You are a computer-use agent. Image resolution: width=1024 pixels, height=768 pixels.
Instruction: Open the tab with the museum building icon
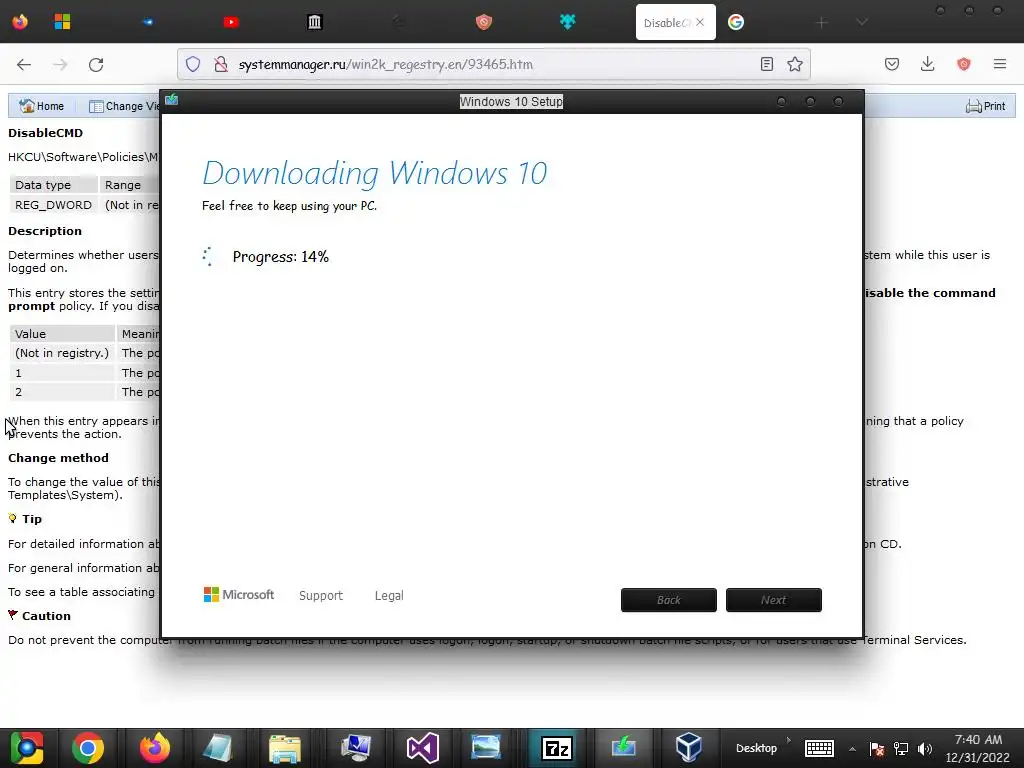pyautogui.click(x=315, y=22)
